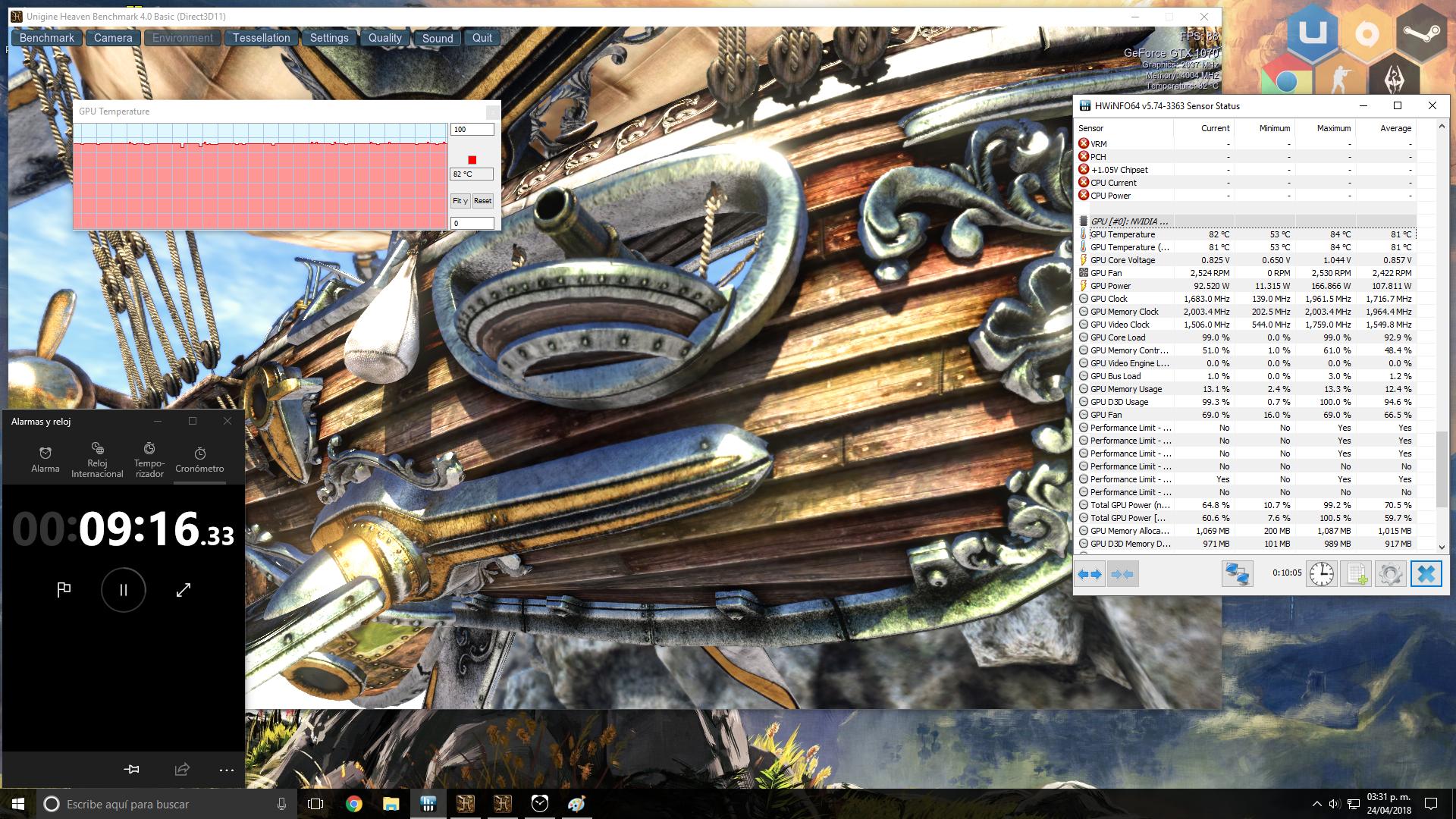The image size is (1456, 819).
Task: Click the taskbar search box
Action: coord(167,804)
